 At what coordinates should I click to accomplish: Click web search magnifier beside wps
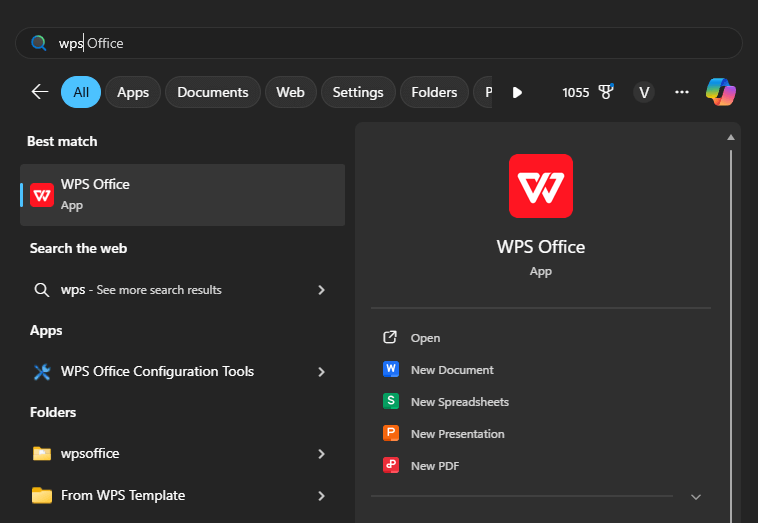[42, 290]
